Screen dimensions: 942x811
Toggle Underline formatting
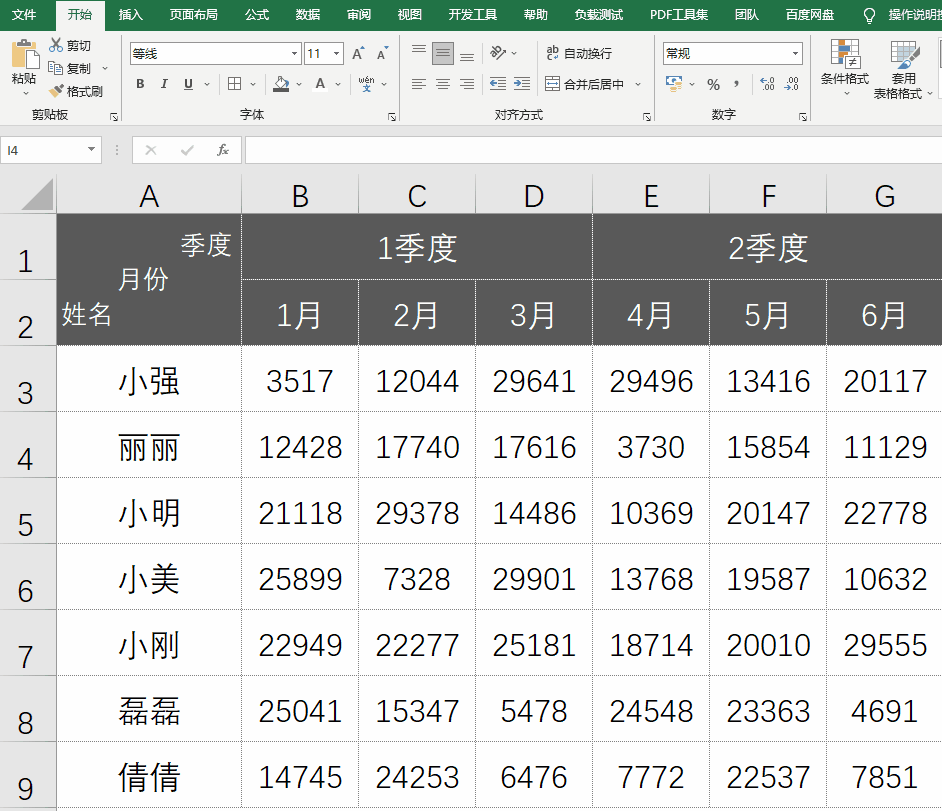click(x=189, y=84)
